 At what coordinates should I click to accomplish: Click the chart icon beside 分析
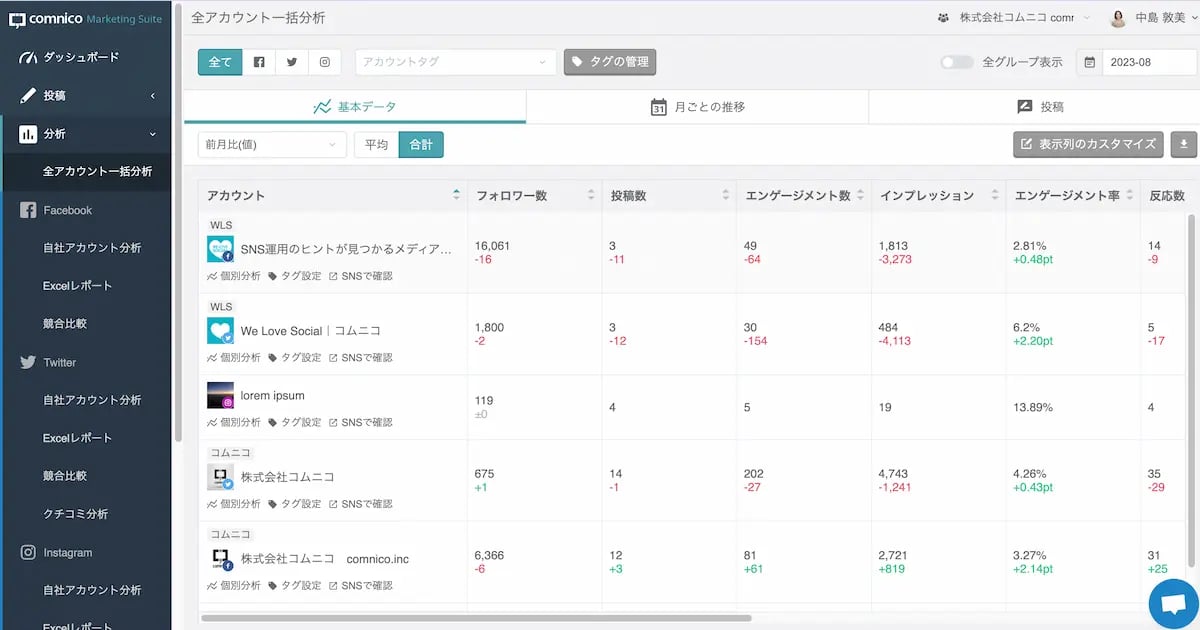[28, 134]
